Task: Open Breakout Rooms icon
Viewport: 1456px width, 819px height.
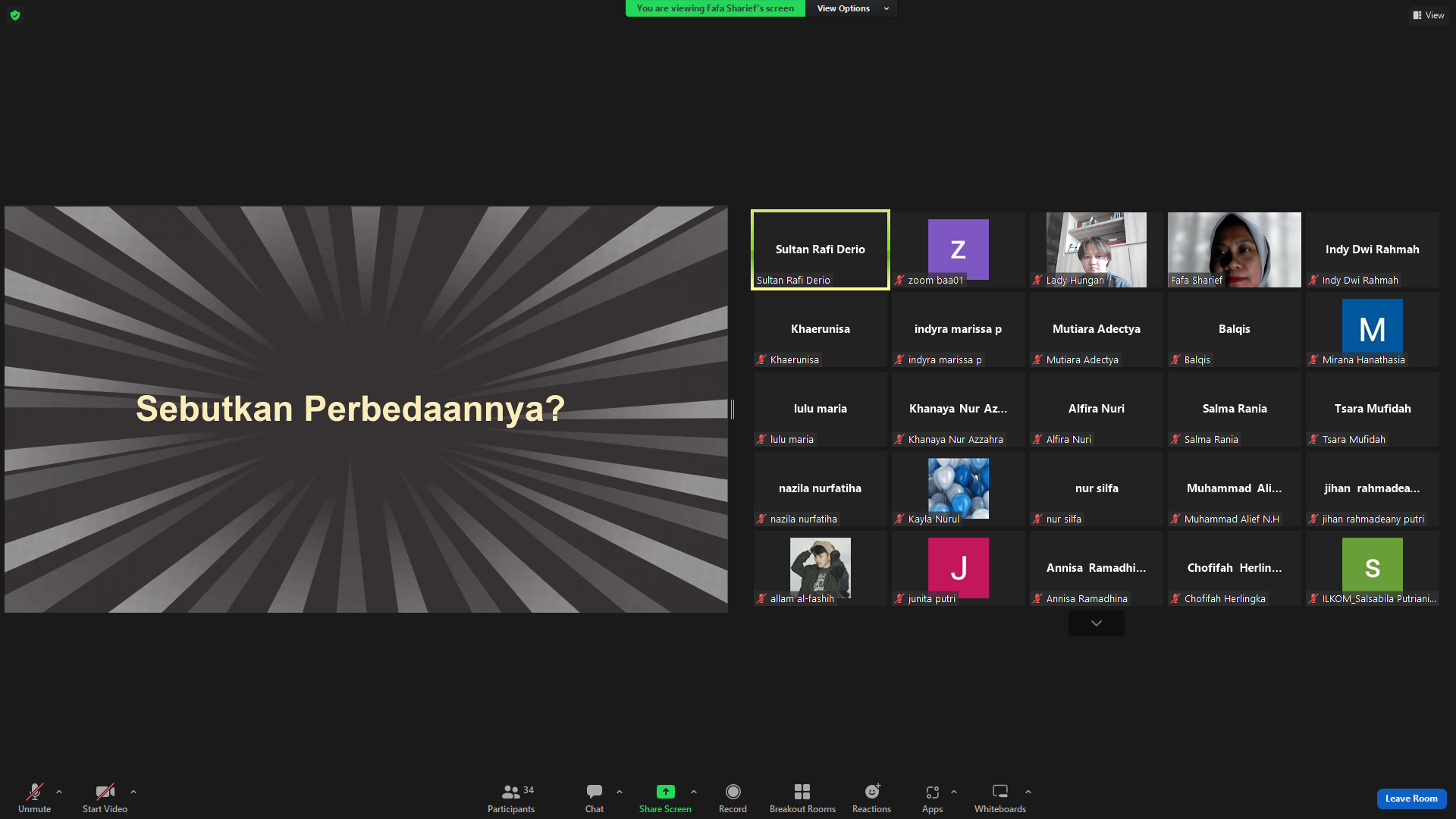Action: (802, 792)
